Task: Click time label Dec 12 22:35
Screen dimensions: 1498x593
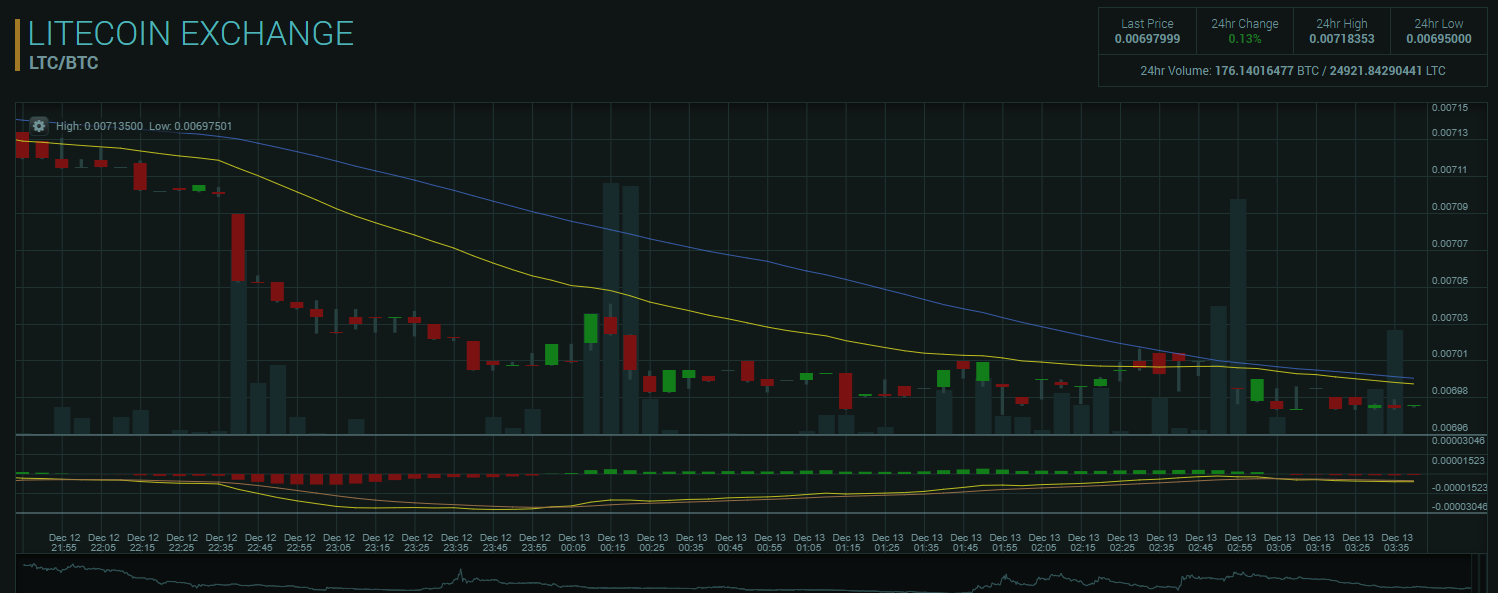Action: 221,542
